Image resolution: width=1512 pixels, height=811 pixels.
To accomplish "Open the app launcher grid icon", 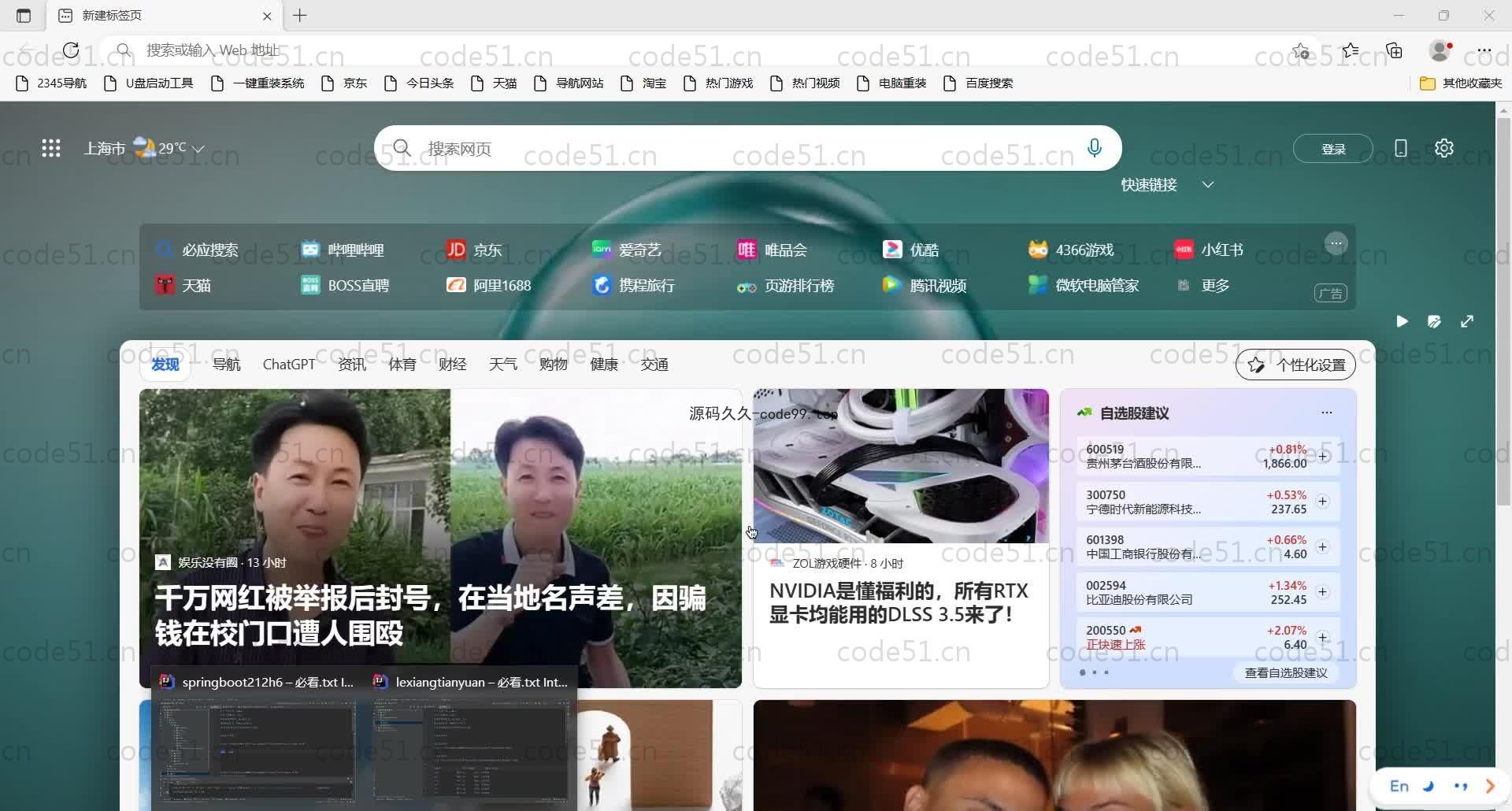I will [x=51, y=148].
